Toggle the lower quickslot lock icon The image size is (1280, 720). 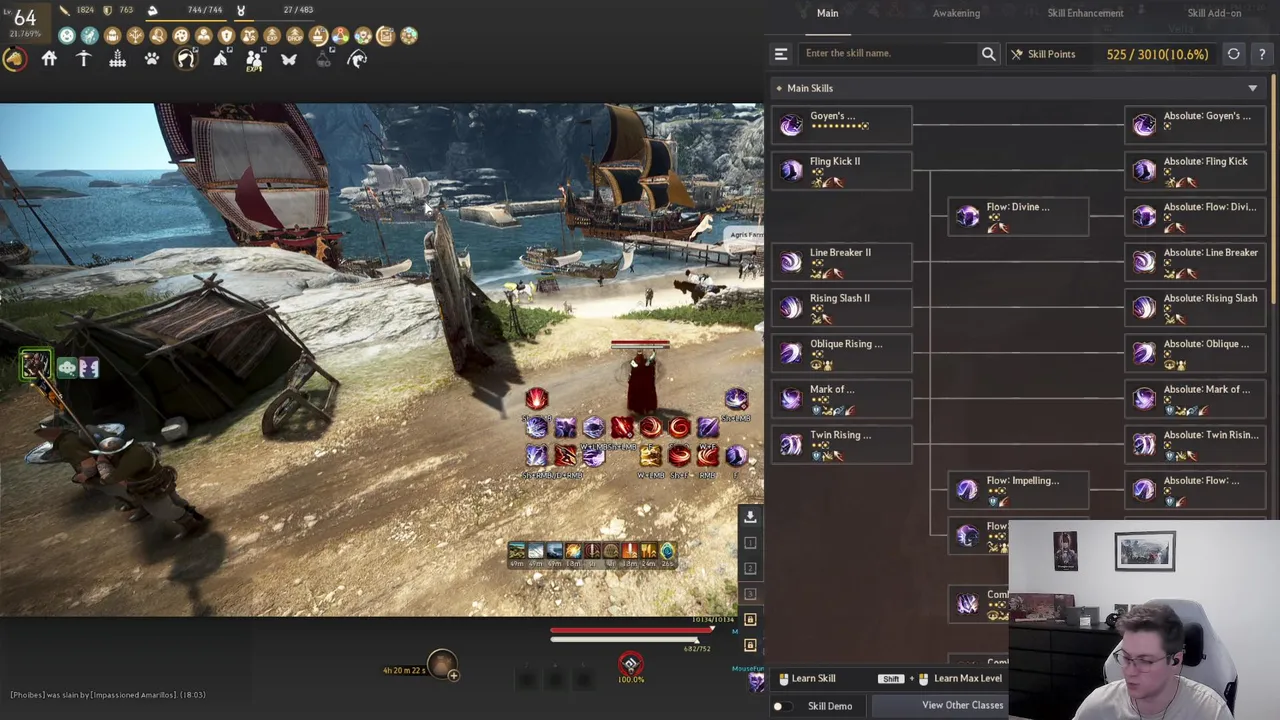pyautogui.click(x=750, y=645)
